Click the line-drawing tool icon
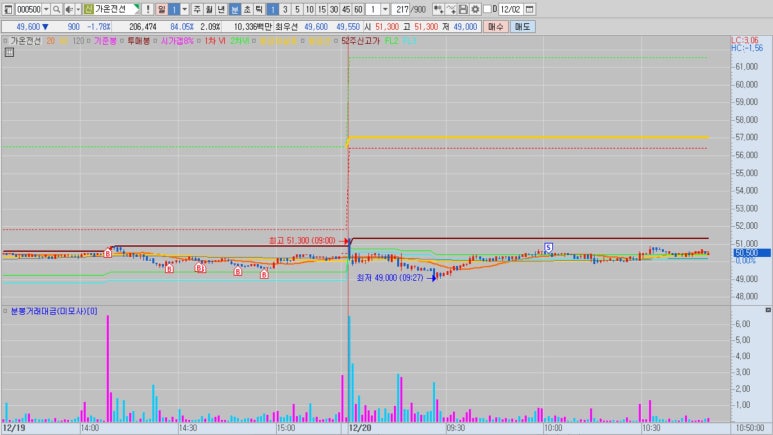Screen dimensions: 773x435 click(451, 9)
